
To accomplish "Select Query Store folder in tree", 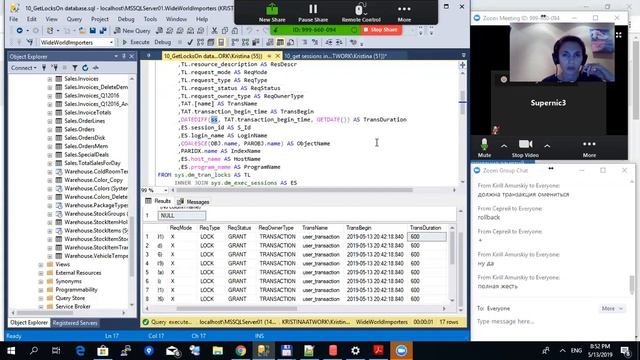I will [70, 298].
